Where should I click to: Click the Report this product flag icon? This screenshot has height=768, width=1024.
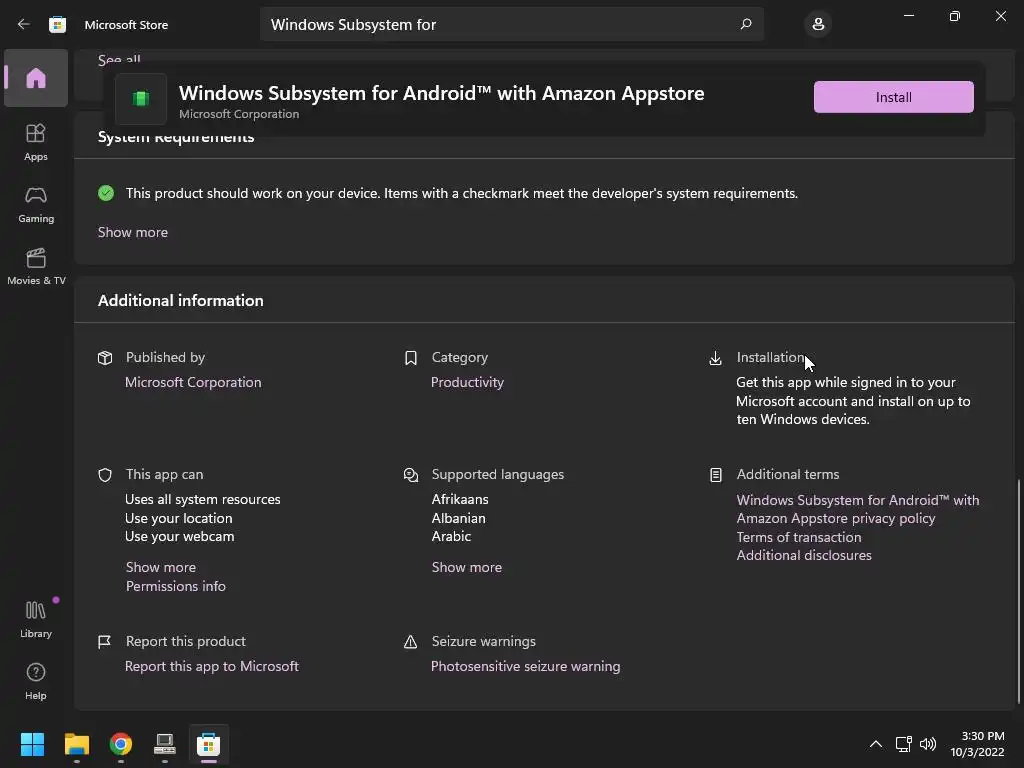104,642
